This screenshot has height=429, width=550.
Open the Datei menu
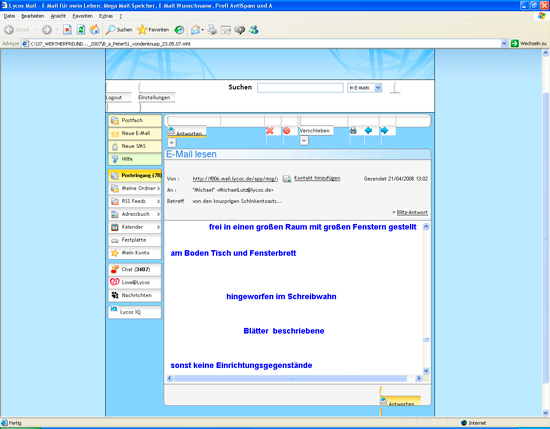click(9, 16)
